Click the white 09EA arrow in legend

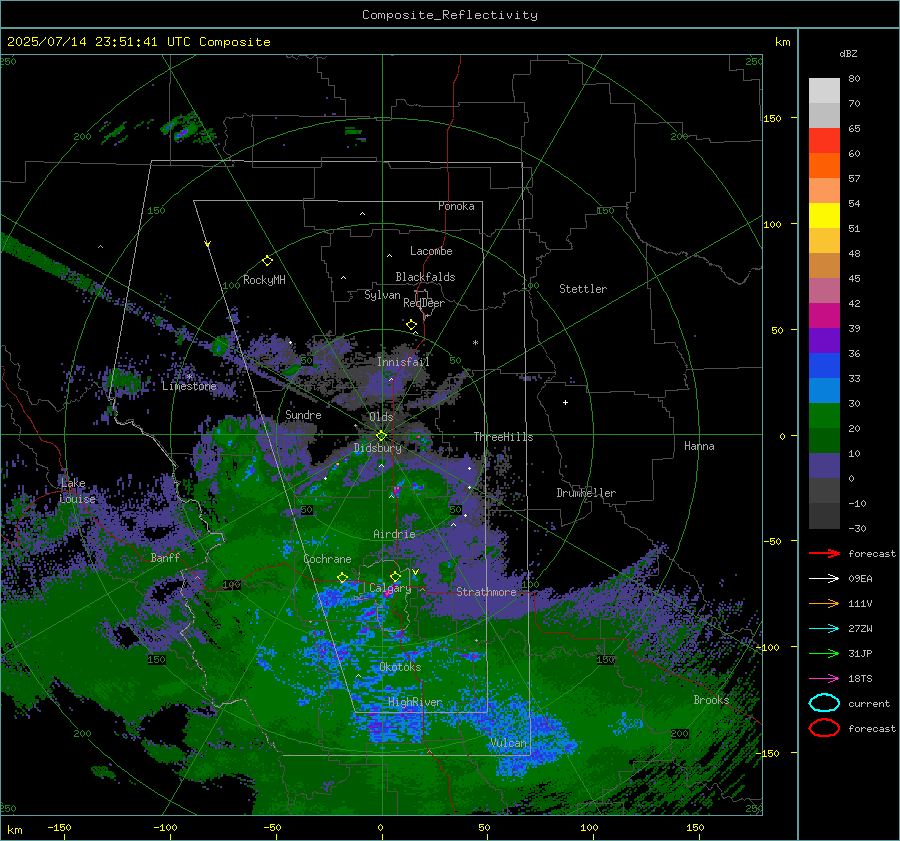tap(824, 579)
